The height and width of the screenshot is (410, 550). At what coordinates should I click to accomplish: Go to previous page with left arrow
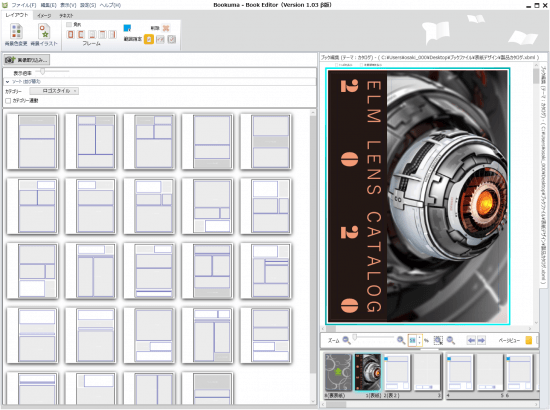(471, 340)
